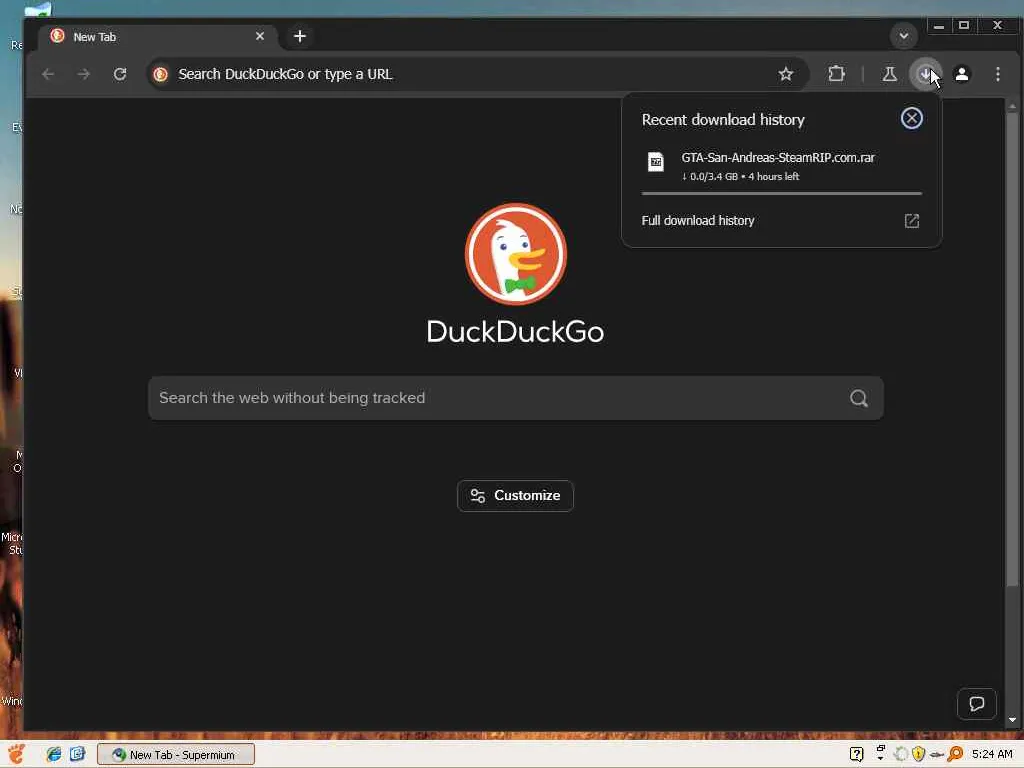This screenshot has height=768, width=1024.
Task: Bookmark this tab with the star icon
Action: tap(786, 74)
